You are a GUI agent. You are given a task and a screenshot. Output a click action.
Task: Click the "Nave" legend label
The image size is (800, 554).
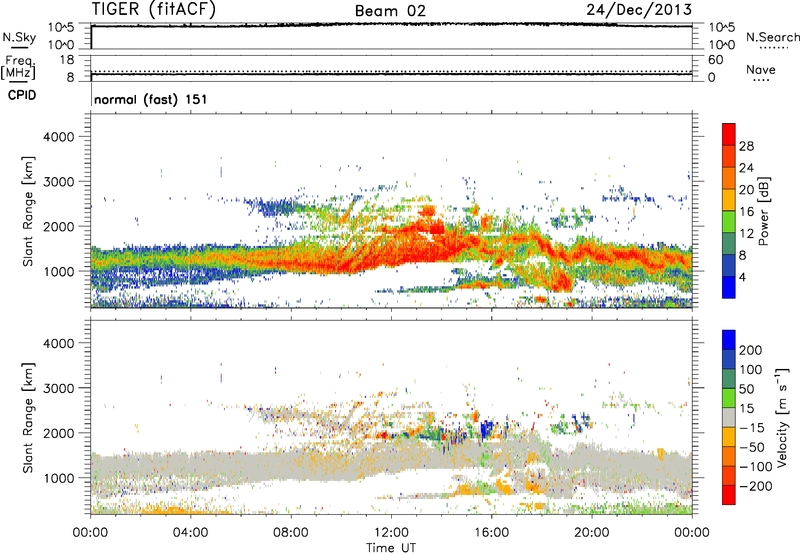tap(761, 69)
